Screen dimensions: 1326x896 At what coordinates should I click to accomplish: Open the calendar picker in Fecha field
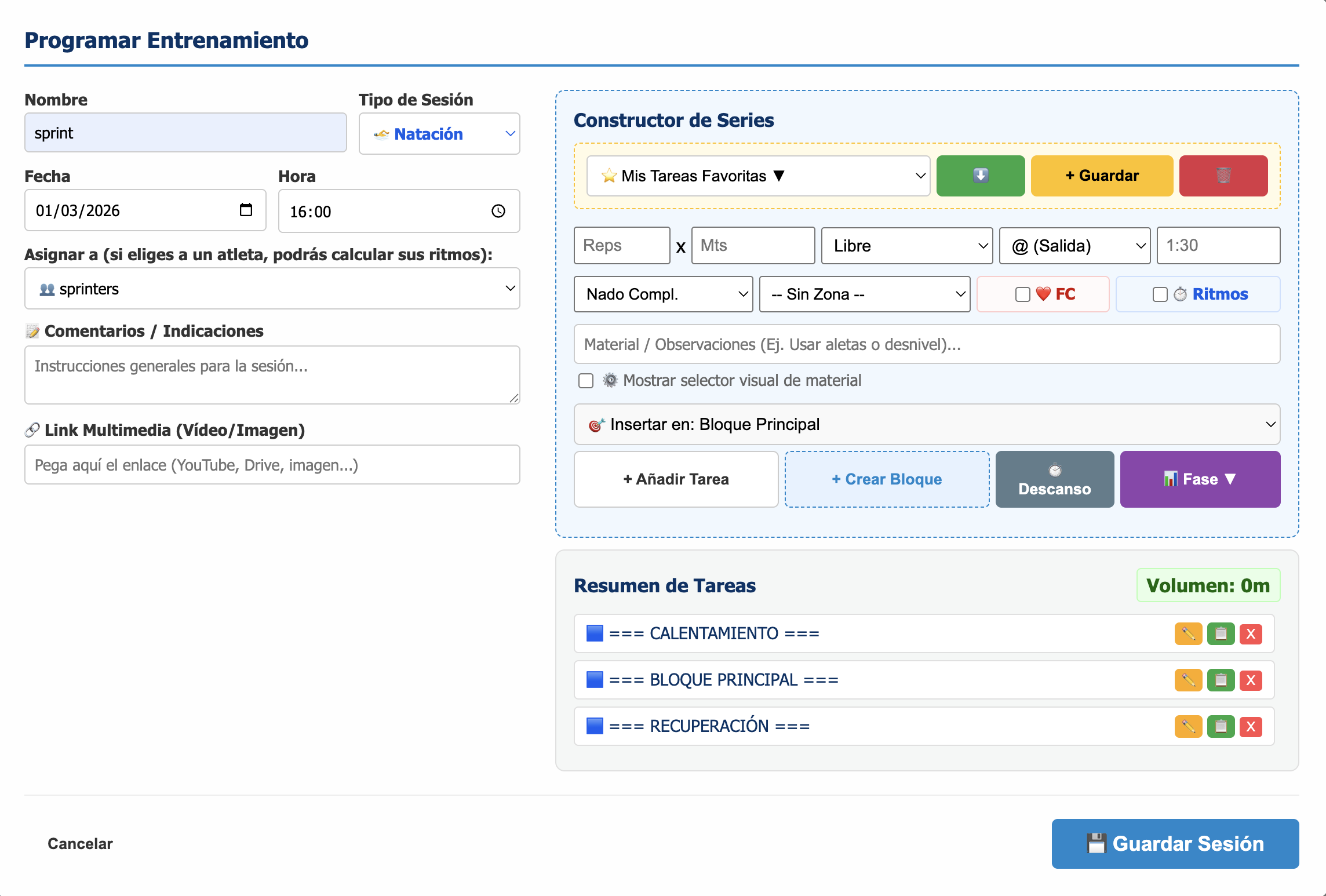click(x=246, y=210)
